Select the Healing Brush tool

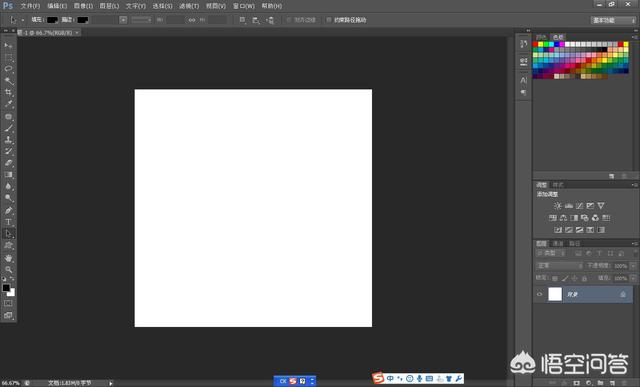click(x=8, y=116)
